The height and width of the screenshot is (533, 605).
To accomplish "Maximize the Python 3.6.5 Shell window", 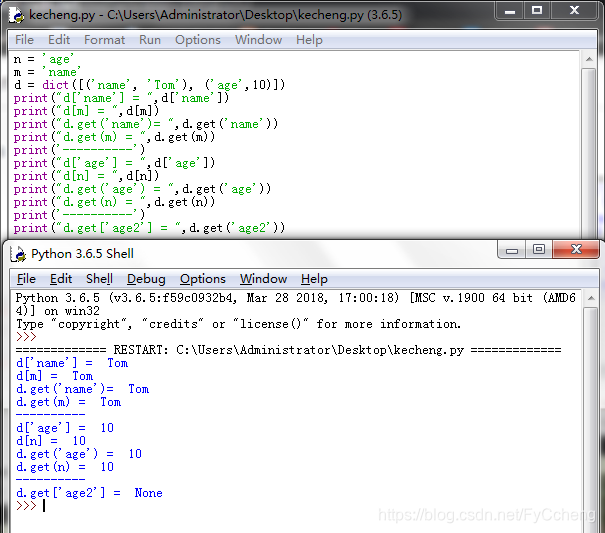I will (539, 250).
